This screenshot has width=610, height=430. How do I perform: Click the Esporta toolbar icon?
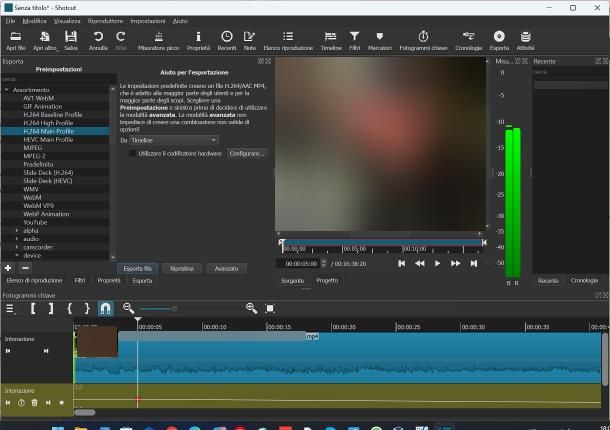click(499, 41)
